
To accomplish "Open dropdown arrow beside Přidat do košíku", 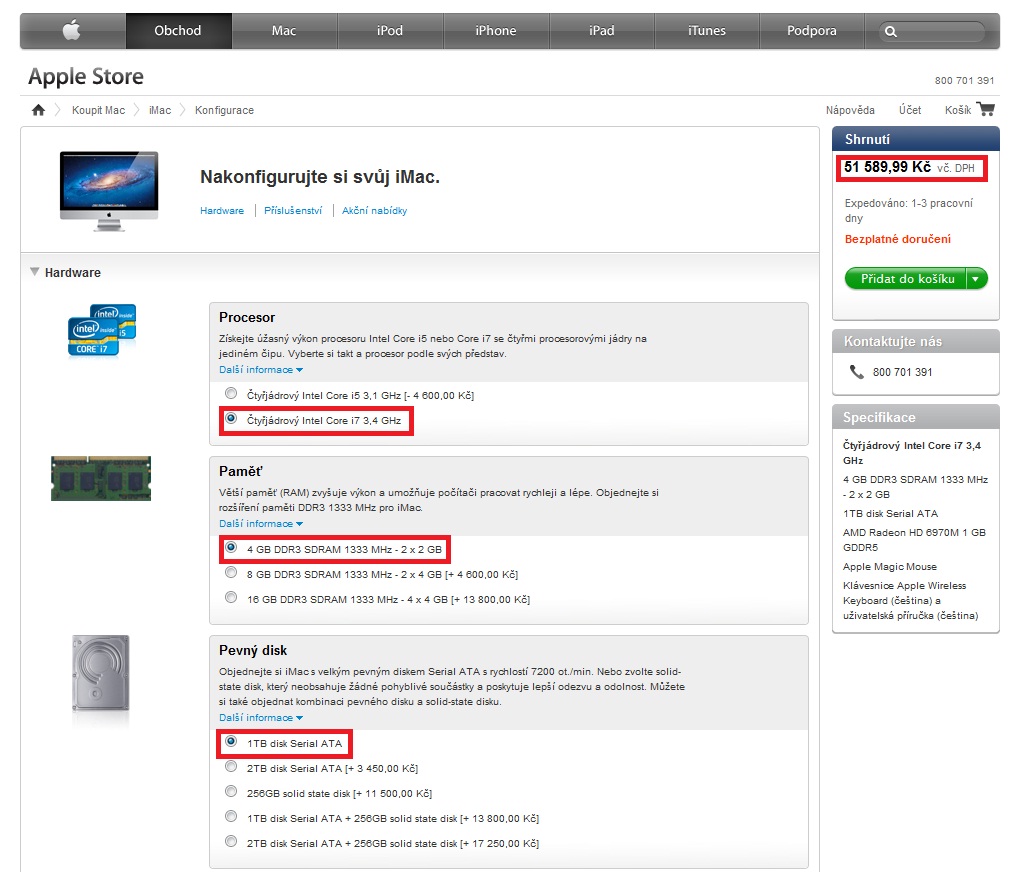I will (x=976, y=279).
